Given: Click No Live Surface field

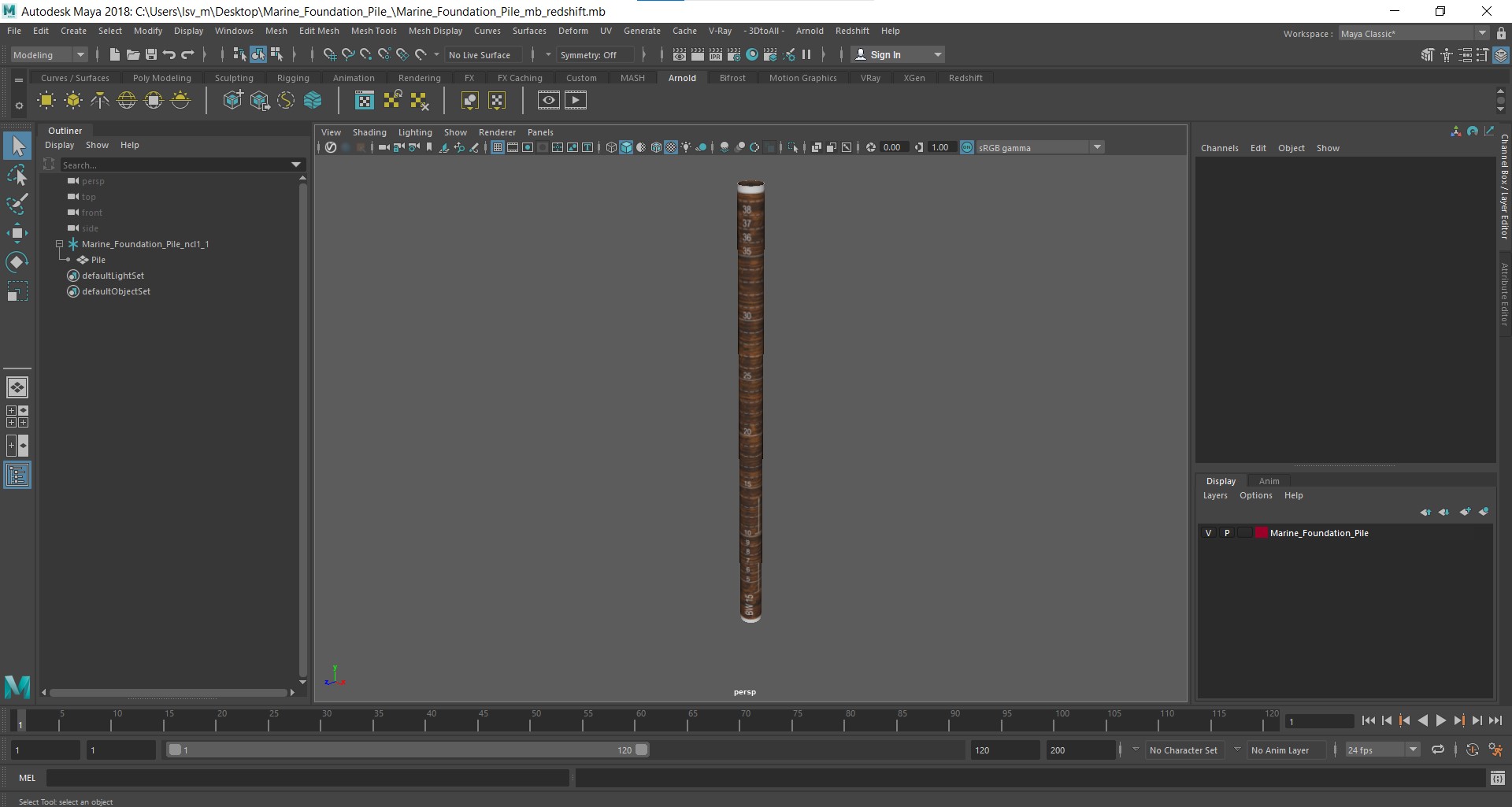Looking at the screenshot, I should [x=483, y=54].
